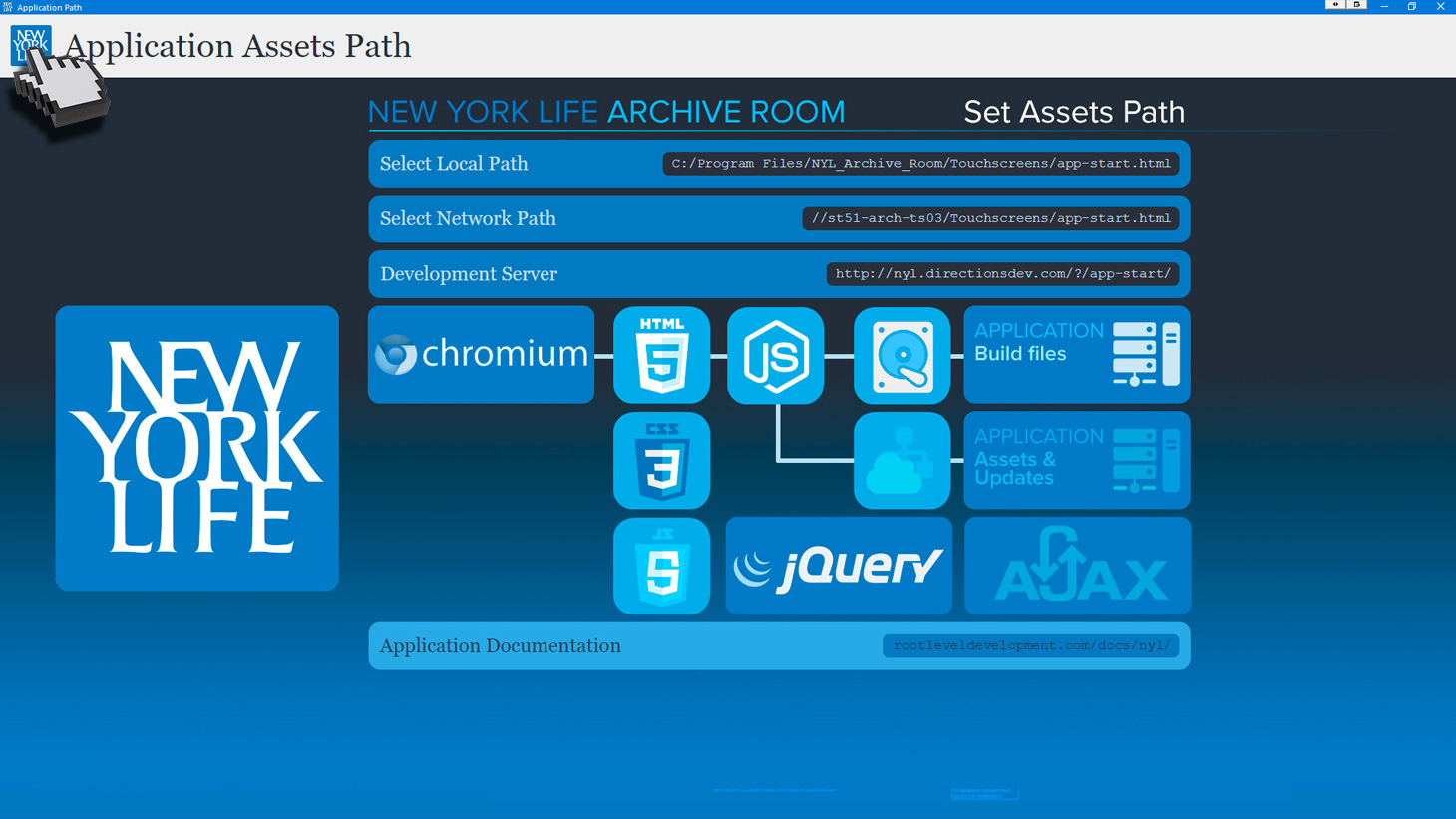
Task: Edit the local path text field
Action: click(919, 164)
